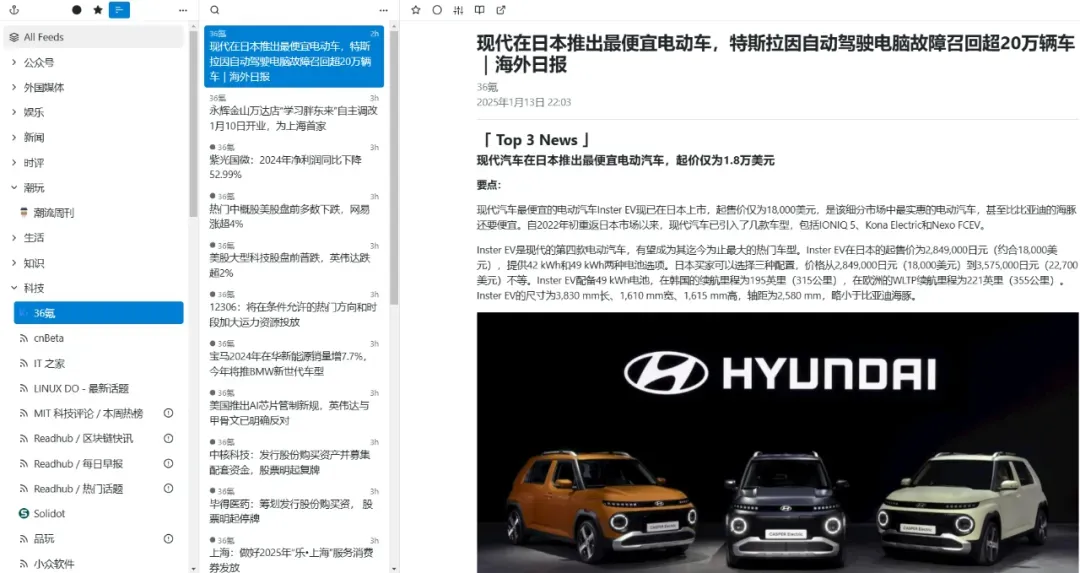Expand the 生活 folder
Screen dimensions: 1080x573
tap(14, 238)
